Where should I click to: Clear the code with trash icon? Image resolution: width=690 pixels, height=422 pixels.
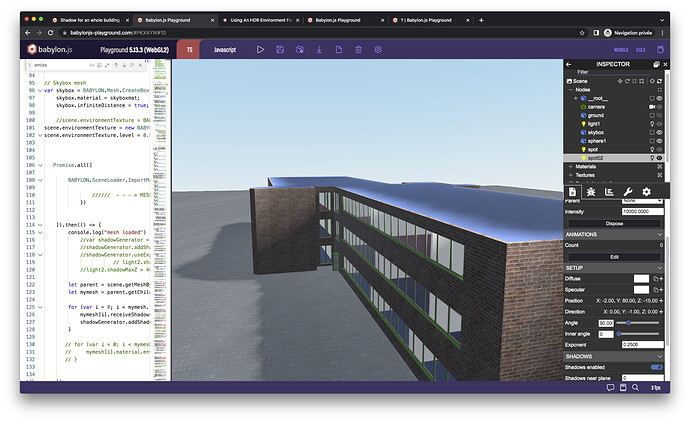(358, 50)
